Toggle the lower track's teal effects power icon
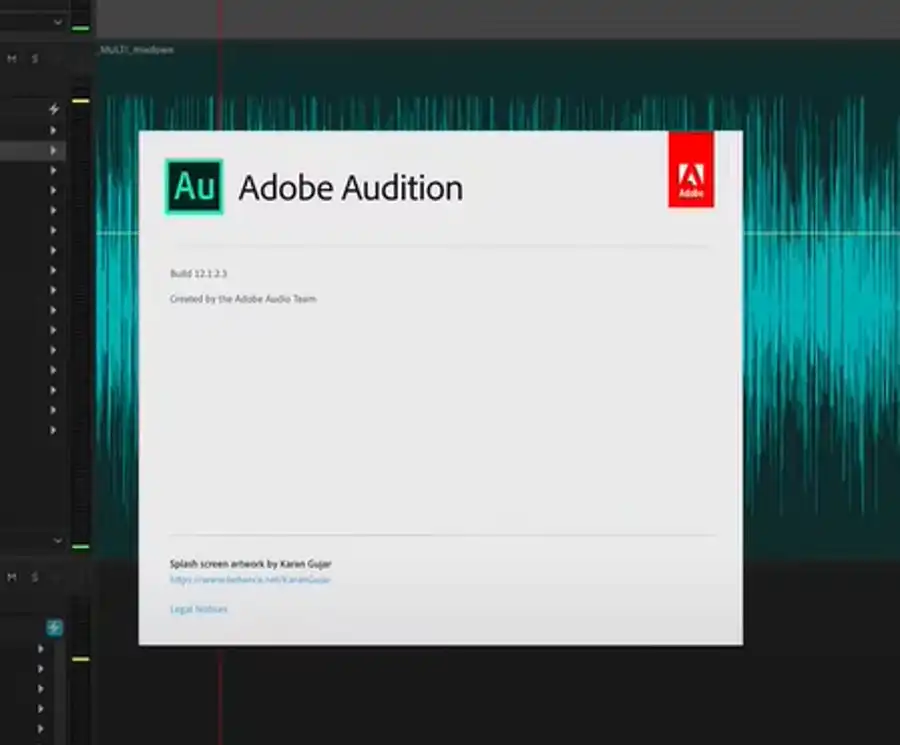The height and width of the screenshot is (745, 900). point(55,627)
